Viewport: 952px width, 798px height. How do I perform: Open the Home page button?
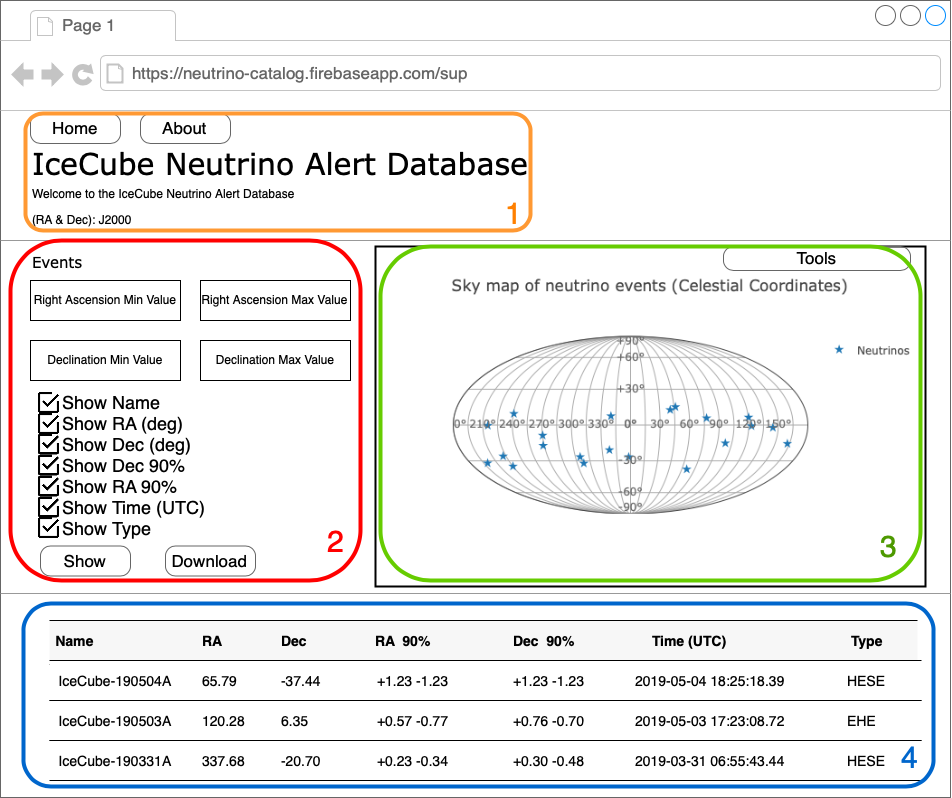click(75, 129)
